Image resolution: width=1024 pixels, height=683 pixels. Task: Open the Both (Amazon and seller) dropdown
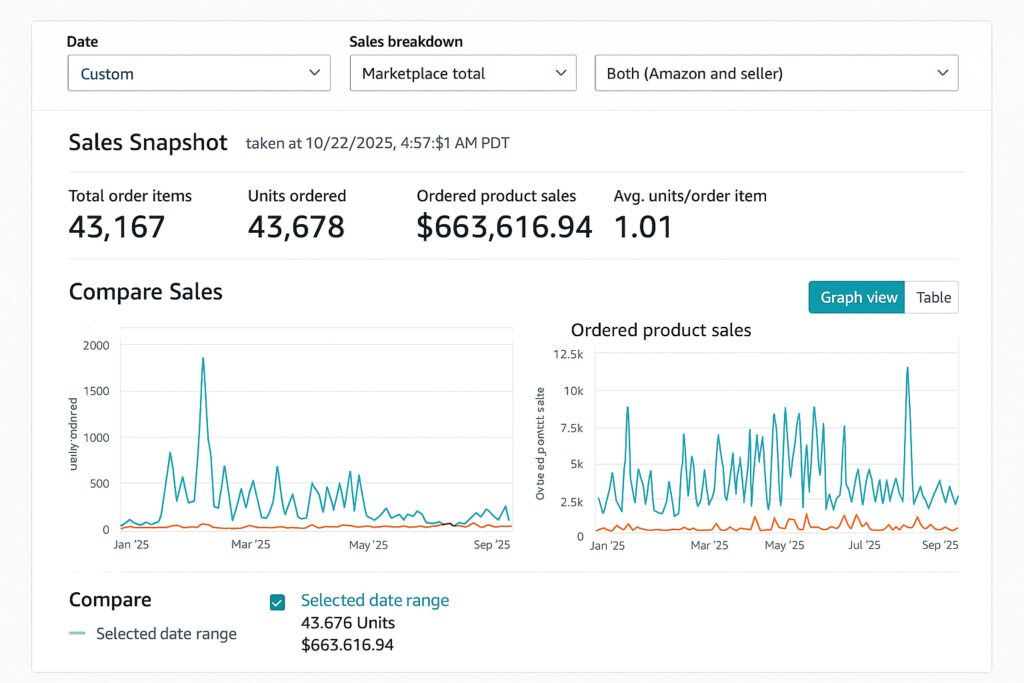(775, 73)
